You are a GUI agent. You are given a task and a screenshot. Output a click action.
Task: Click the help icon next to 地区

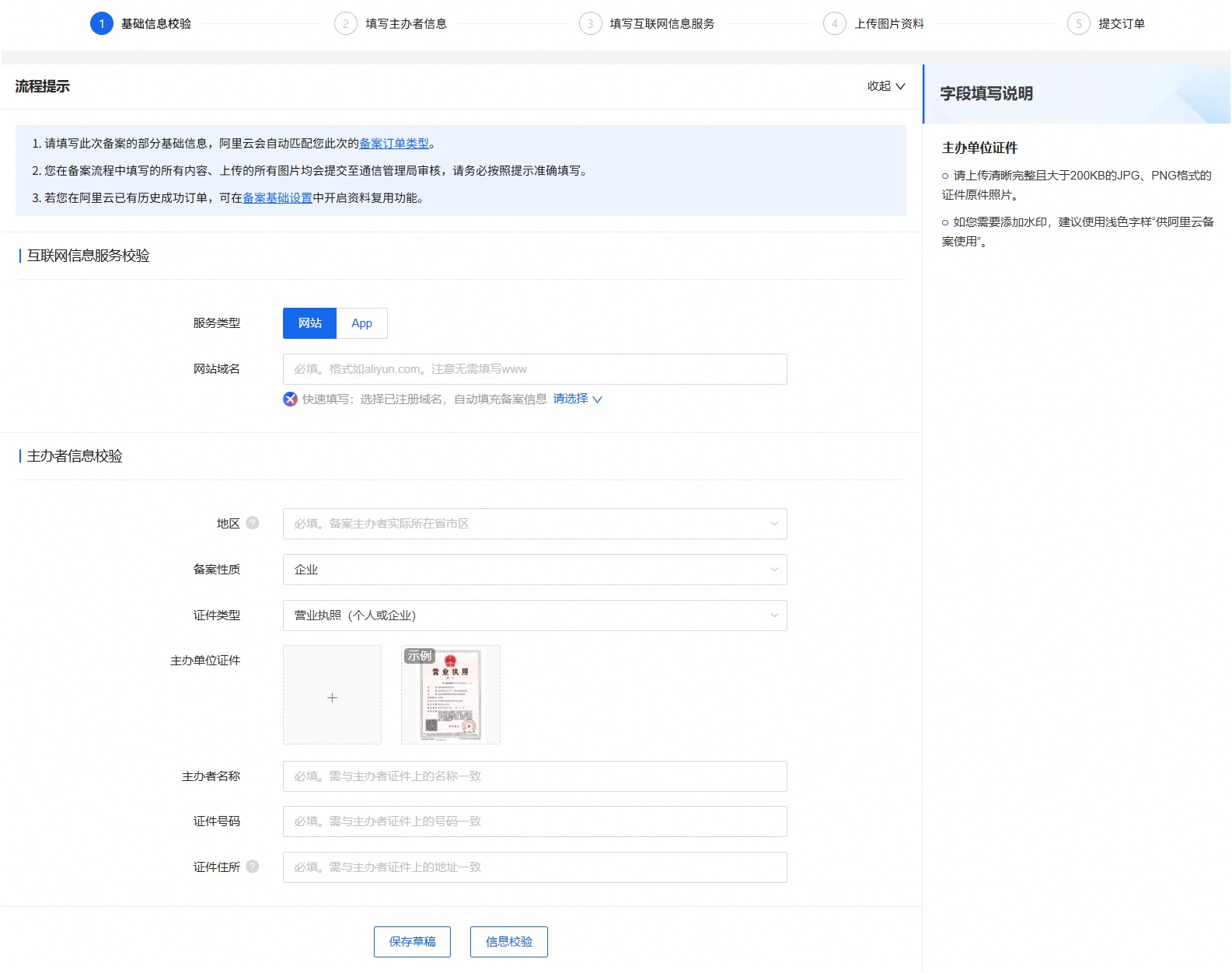point(253,523)
